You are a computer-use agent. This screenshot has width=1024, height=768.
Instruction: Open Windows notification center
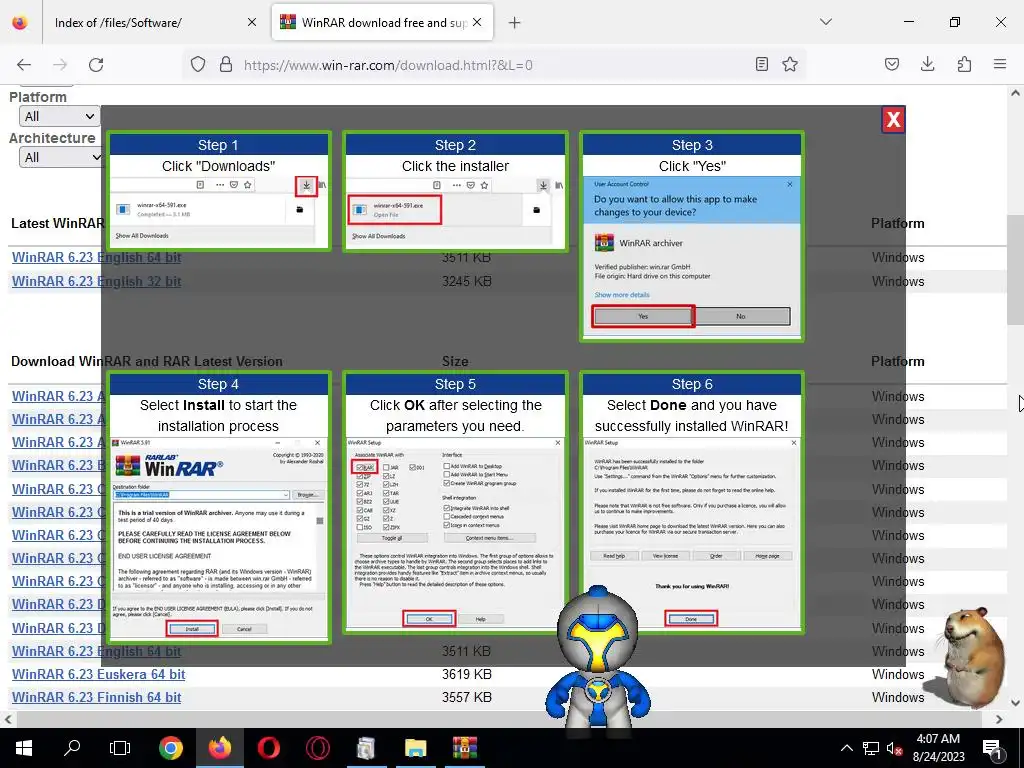point(992,748)
